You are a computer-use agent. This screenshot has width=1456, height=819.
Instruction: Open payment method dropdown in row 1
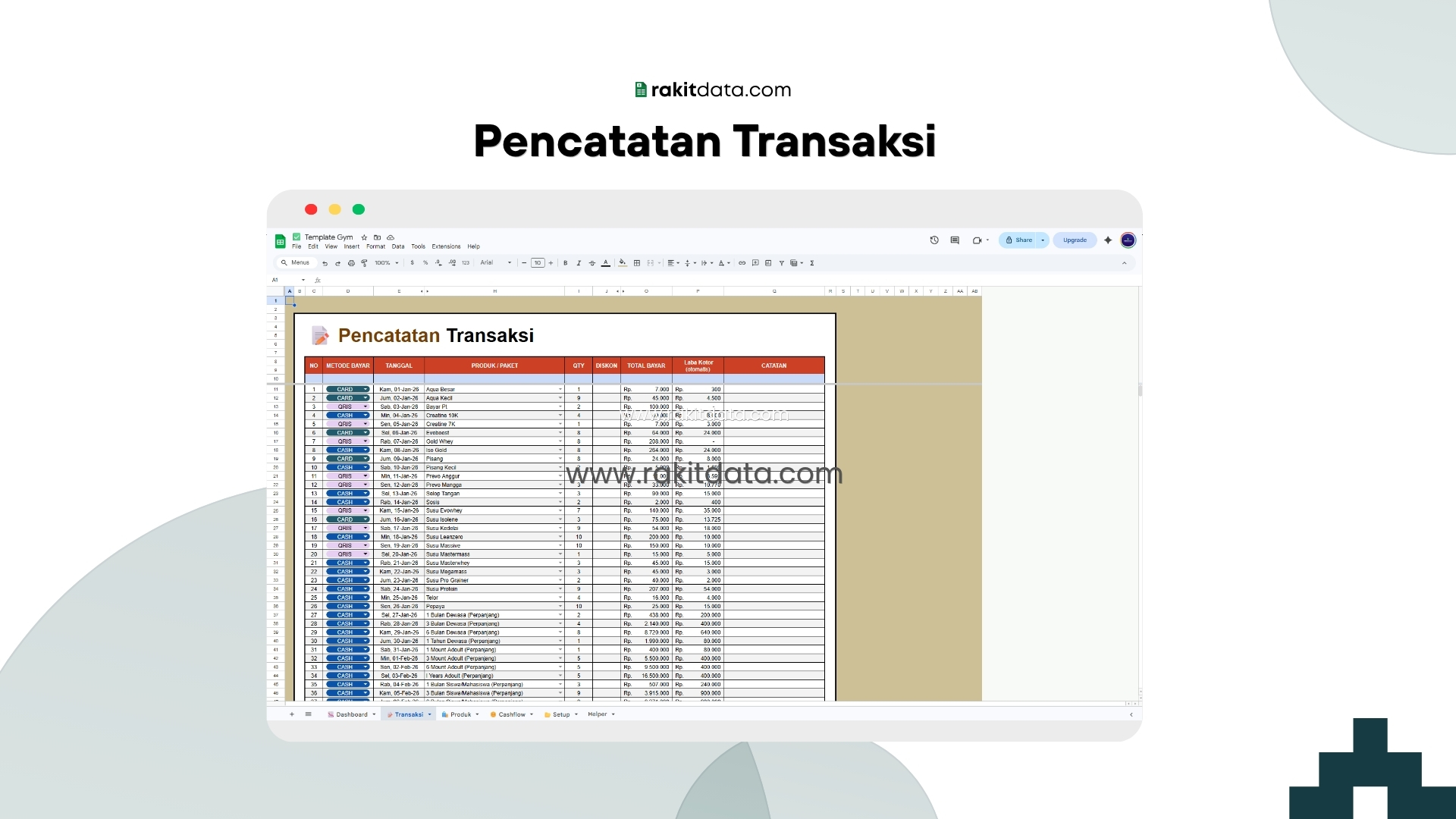click(347, 389)
